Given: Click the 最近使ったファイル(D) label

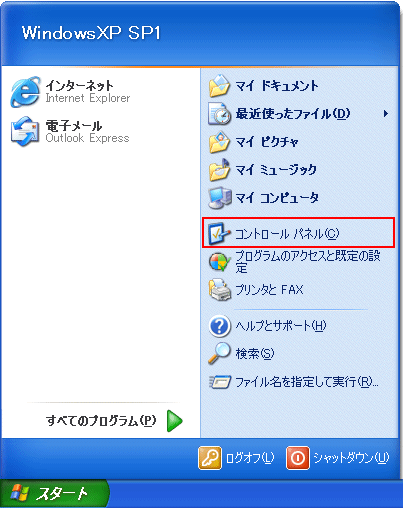Looking at the screenshot, I should (293, 114).
